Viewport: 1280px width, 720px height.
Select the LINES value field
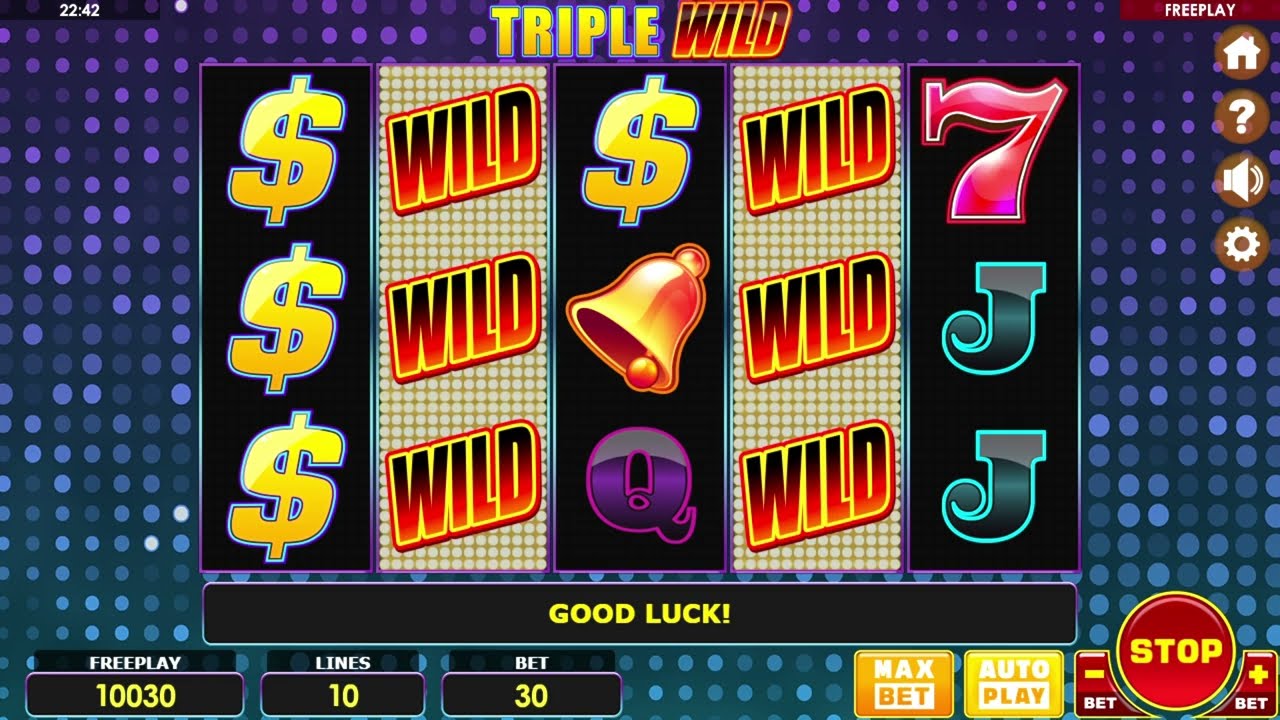click(343, 695)
